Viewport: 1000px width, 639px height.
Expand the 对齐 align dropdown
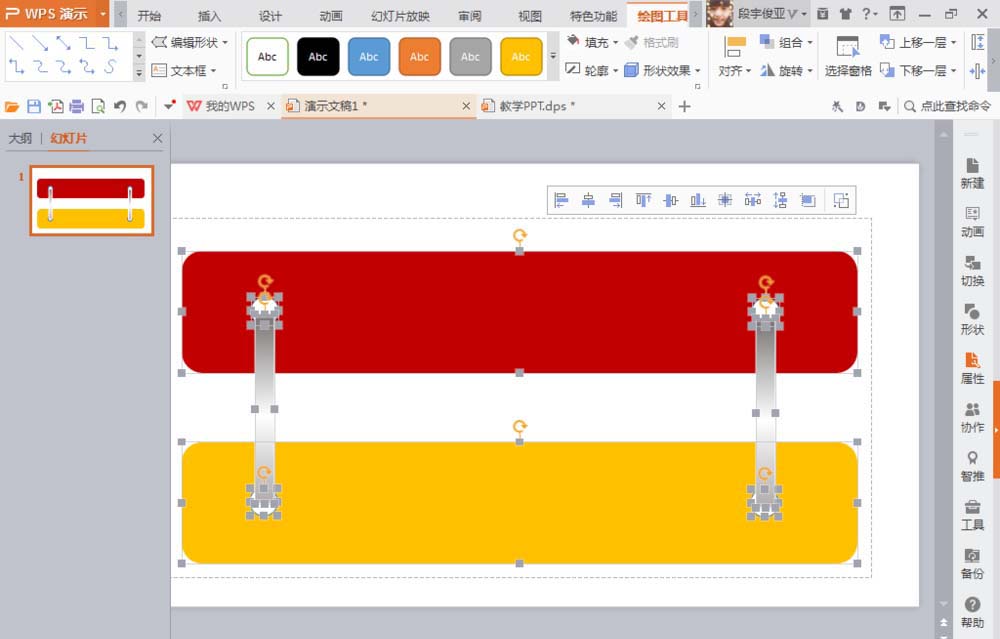(735, 71)
